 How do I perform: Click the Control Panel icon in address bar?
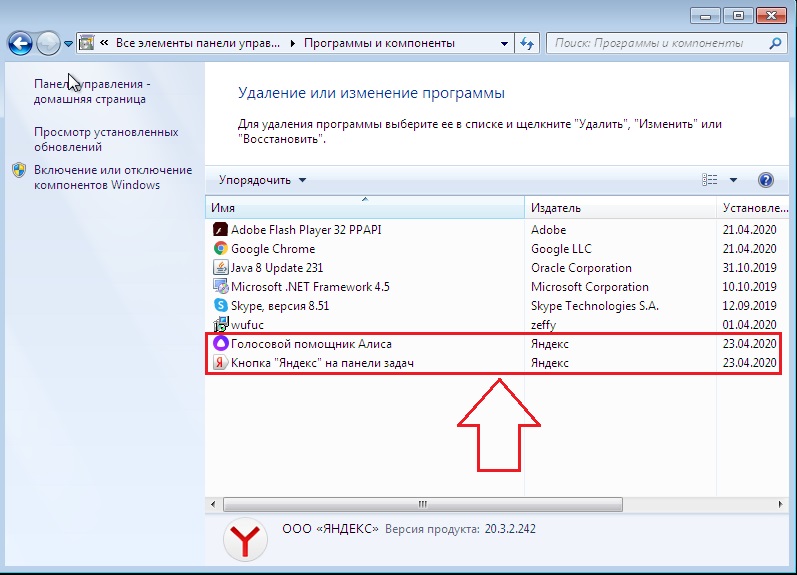(x=87, y=43)
